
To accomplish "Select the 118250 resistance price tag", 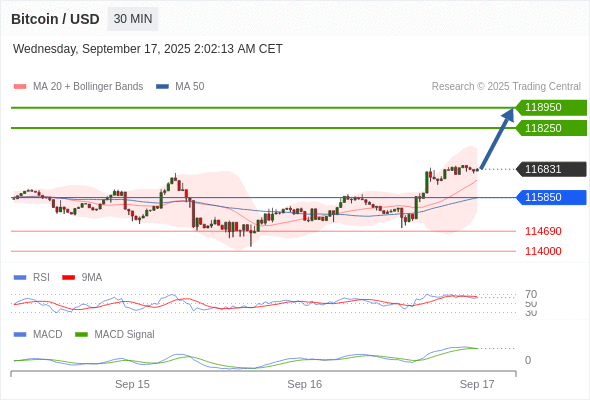I will (x=551, y=128).
